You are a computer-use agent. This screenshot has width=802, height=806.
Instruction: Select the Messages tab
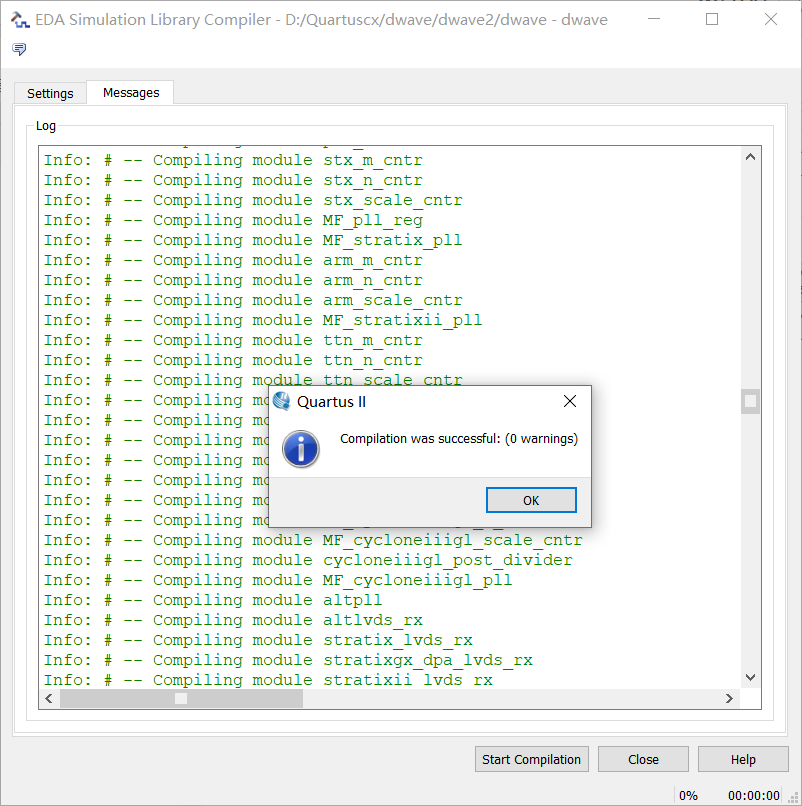[x=131, y=93]
